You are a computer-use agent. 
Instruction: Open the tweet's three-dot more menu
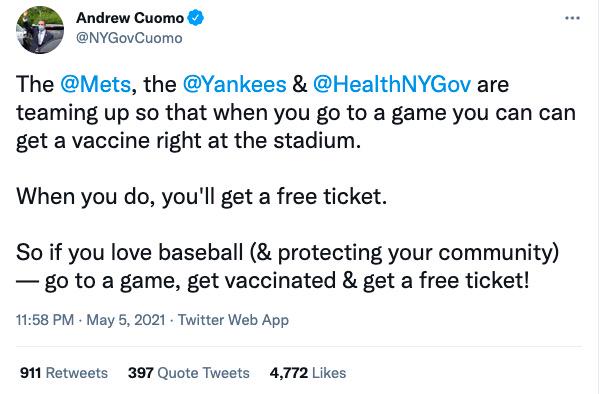572,18
